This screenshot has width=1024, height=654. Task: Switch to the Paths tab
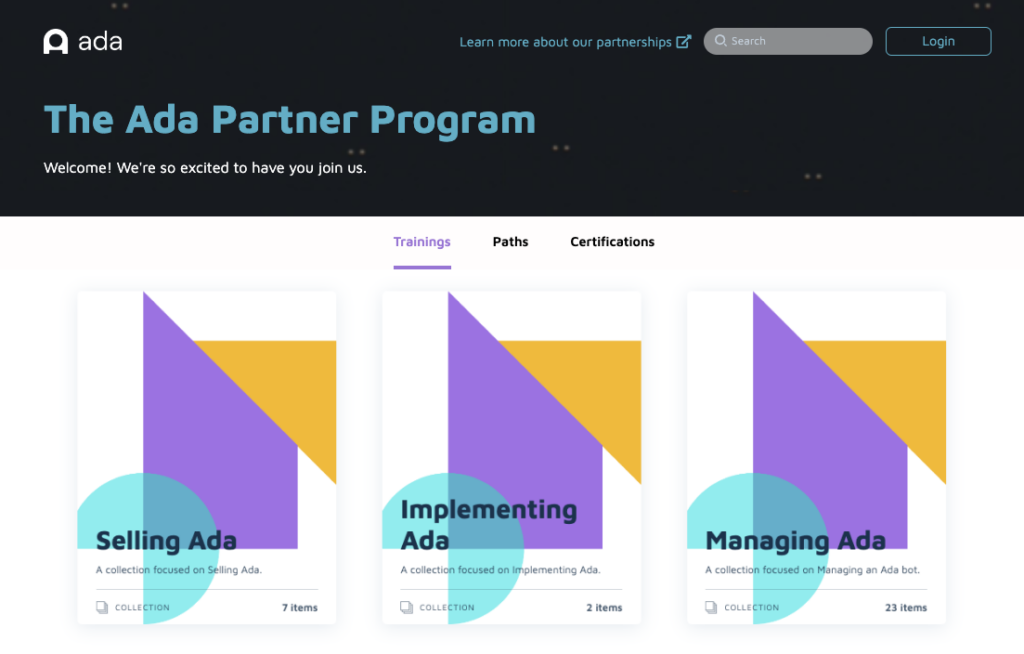(x=510, y=242)
